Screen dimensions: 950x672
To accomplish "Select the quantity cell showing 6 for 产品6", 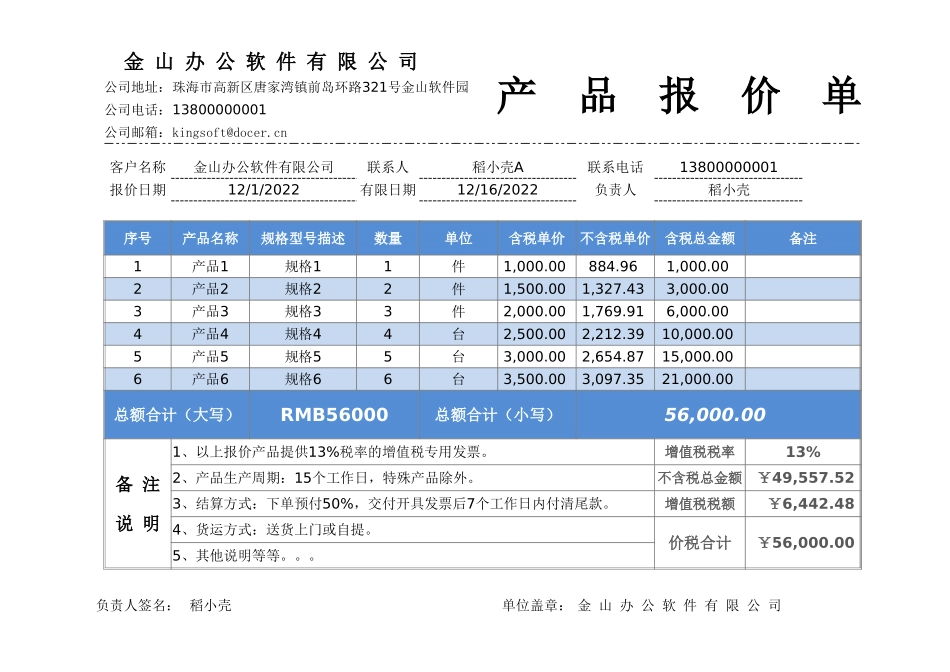I will click(x=388, y=378).
